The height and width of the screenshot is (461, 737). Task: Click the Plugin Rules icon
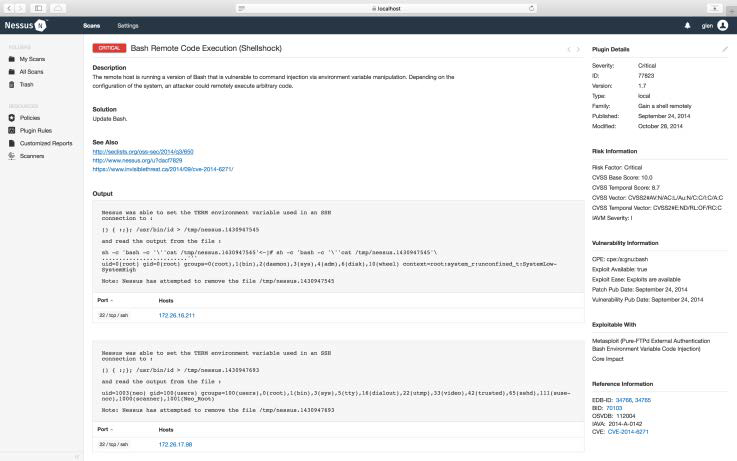(x=12, y=131)
